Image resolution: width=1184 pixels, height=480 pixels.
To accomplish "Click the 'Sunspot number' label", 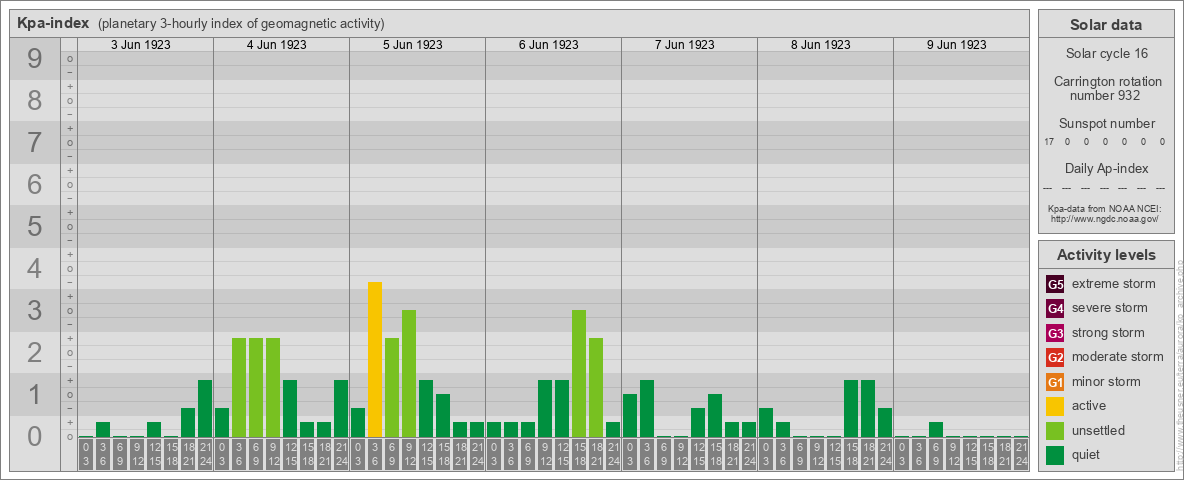I will click(1107, 123).
